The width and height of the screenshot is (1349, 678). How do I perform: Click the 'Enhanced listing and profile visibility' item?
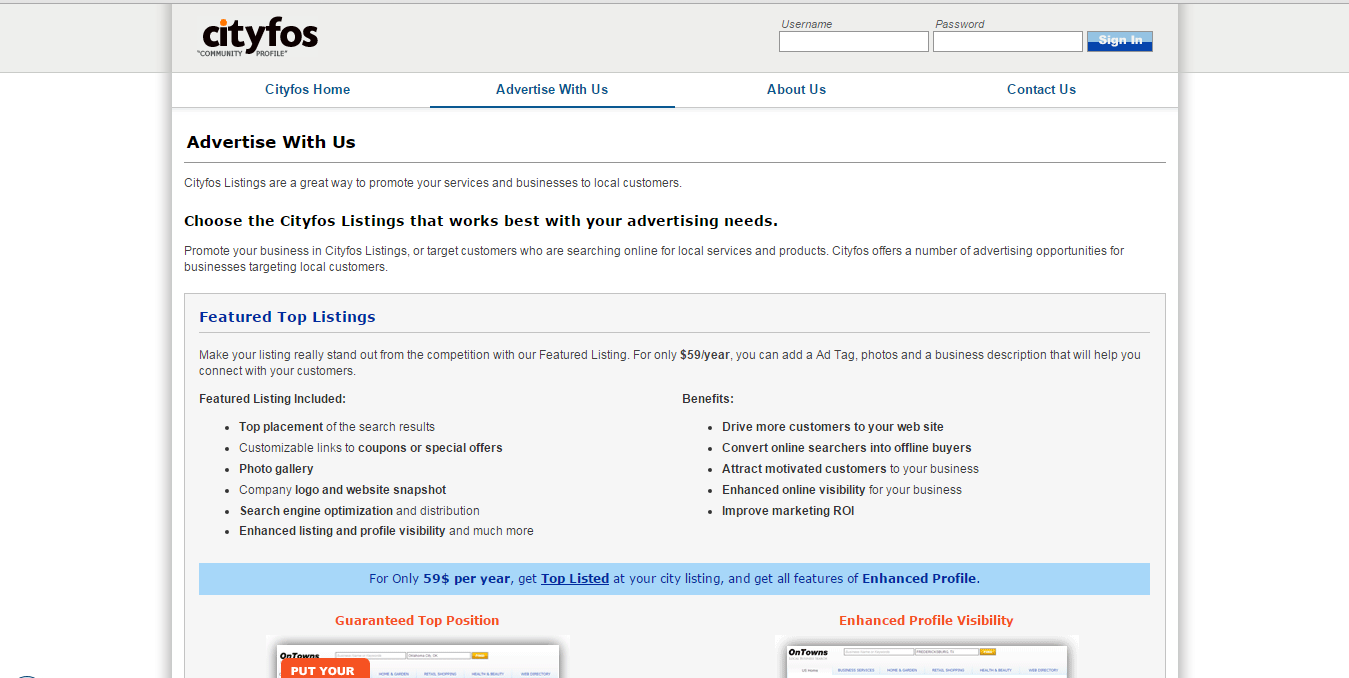pos(386,531)
